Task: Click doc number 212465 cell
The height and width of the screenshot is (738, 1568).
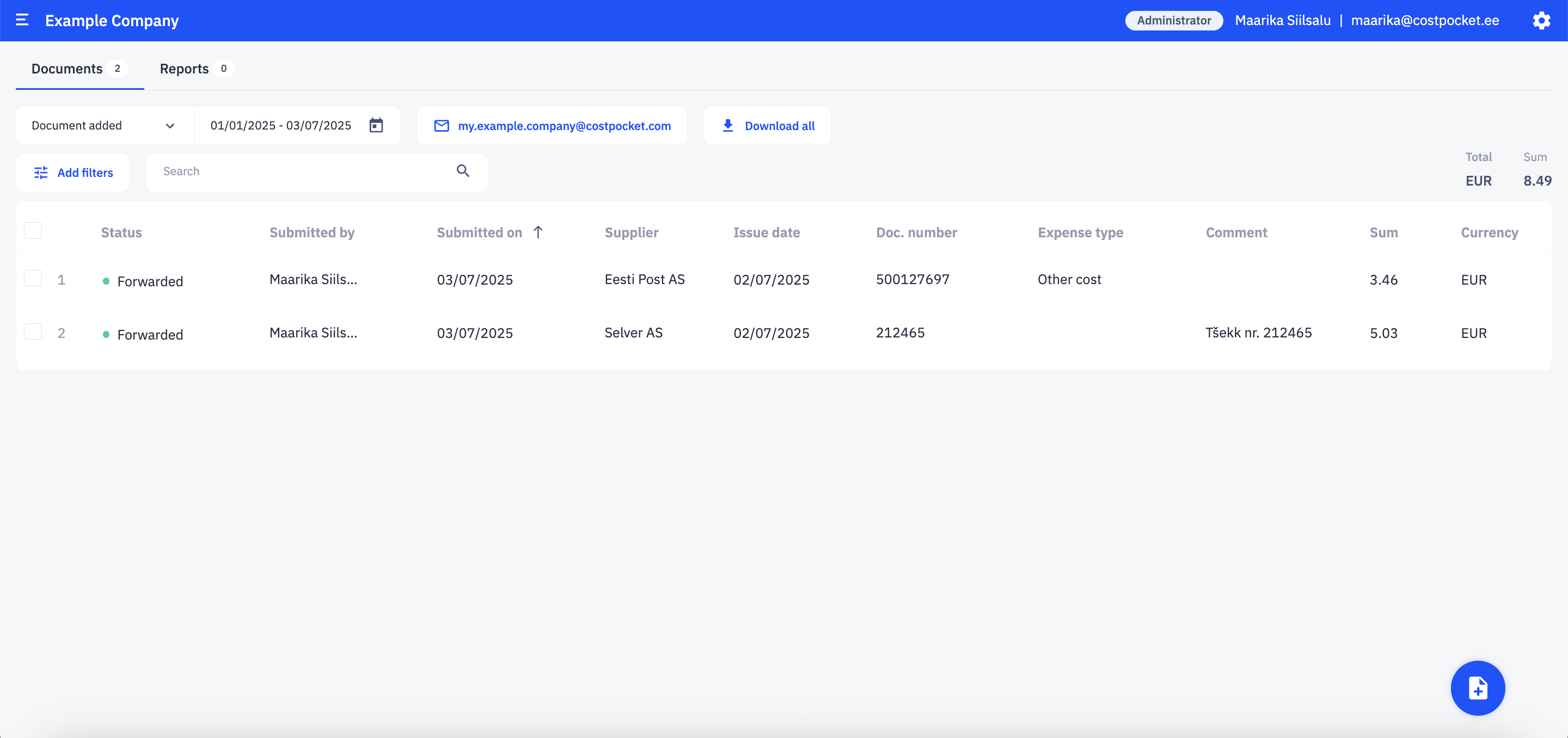Action: [899, 332]
